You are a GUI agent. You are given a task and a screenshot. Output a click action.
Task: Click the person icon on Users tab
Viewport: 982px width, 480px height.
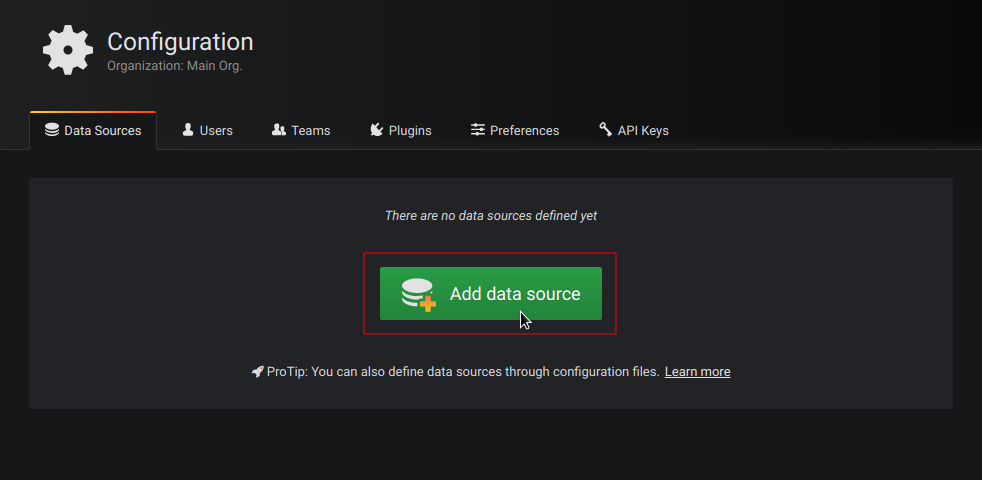[188, 130]
